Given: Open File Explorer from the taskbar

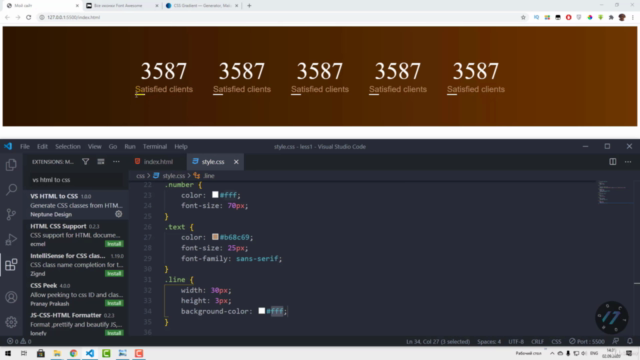Looking at the screenshot, I should (57, 353).
